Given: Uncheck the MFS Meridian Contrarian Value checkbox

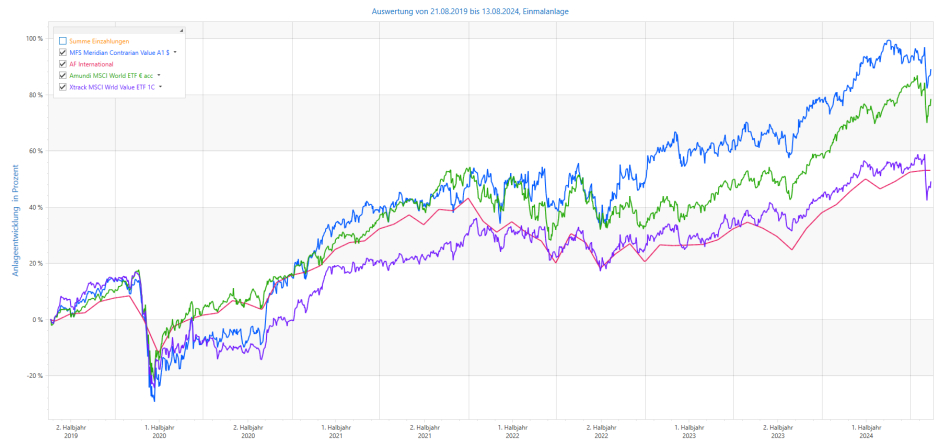Looking at the screenshot, I should pos(63,52).
